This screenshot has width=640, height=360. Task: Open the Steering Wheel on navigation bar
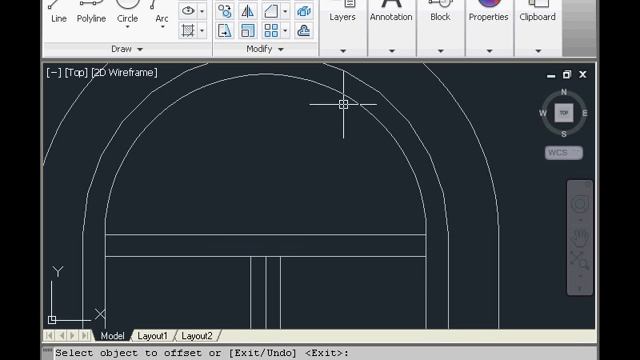coord(580,204)
